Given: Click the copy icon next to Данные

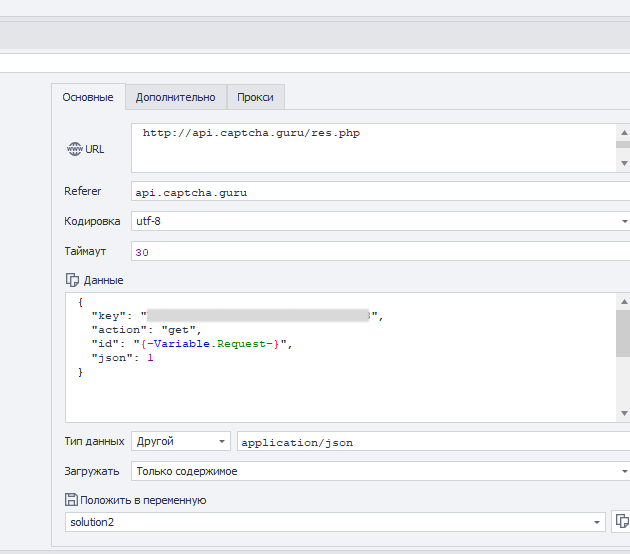Looking at the screenshot, I should click(72, 280).
